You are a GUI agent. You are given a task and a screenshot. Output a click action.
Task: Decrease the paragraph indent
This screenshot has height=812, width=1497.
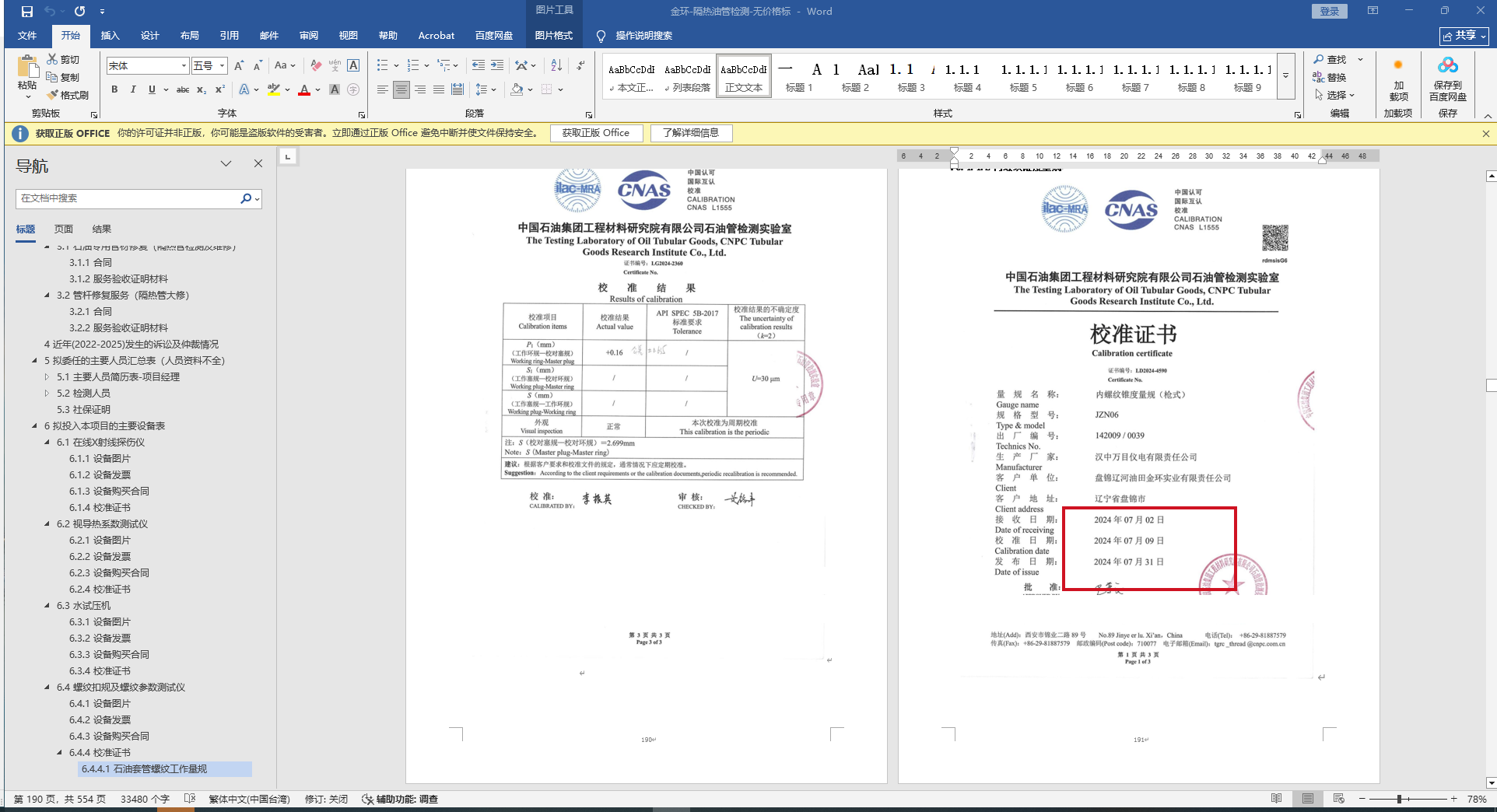click(x=479, y=66)
